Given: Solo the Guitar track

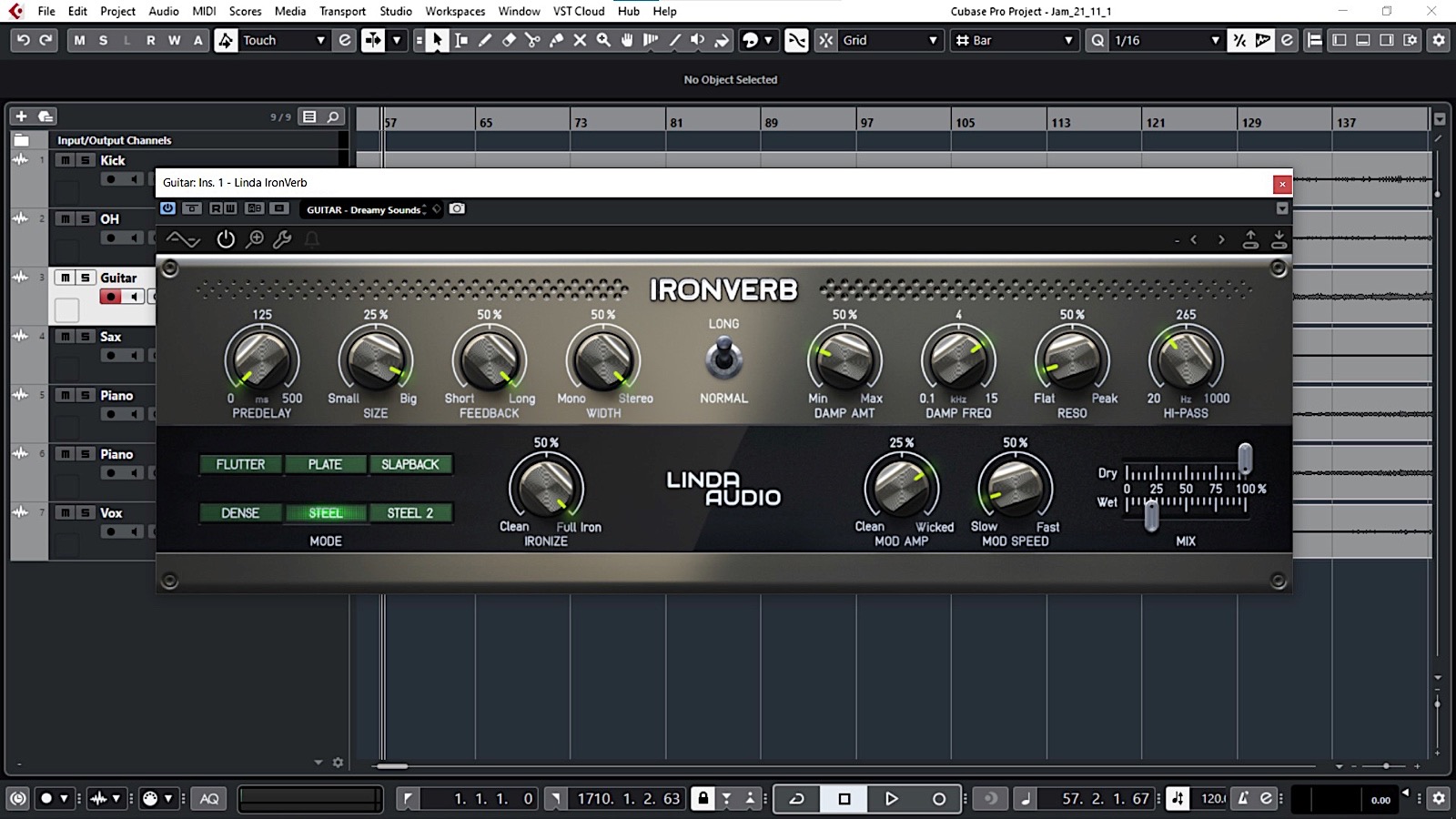Looking at the screenshot, I should point(86,278).
